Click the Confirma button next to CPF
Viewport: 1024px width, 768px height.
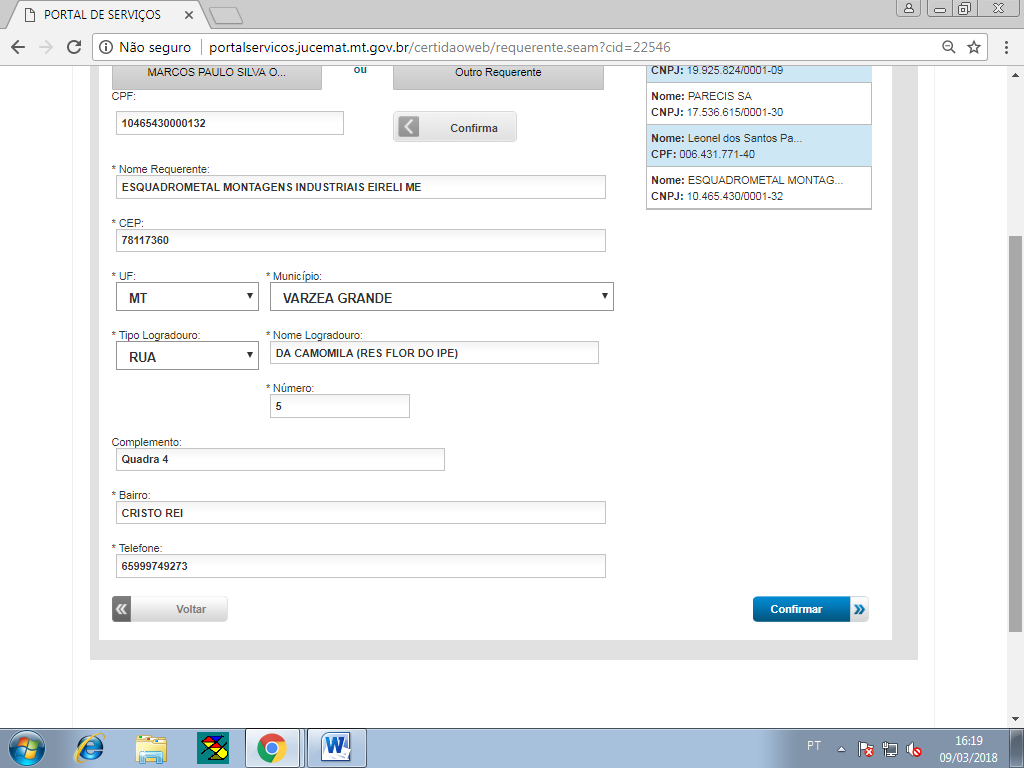(x=455, y=127)
